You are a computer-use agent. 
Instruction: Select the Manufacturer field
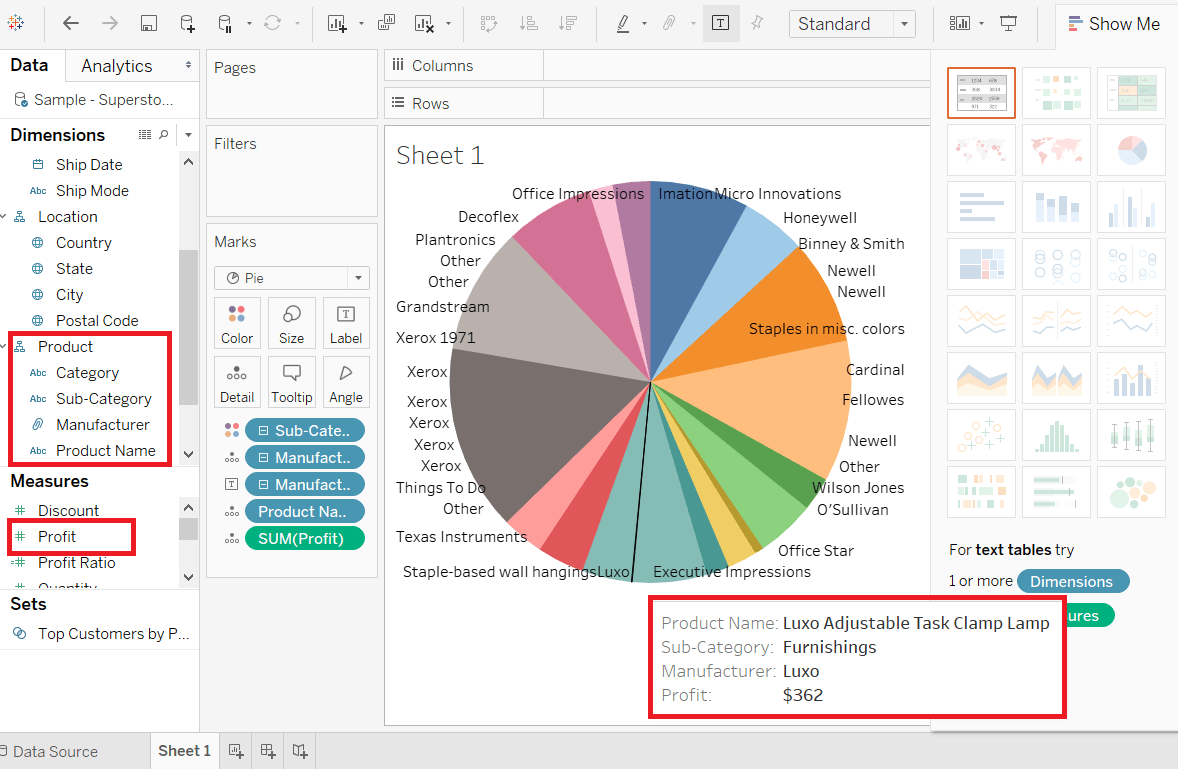[x=103, y=425]
